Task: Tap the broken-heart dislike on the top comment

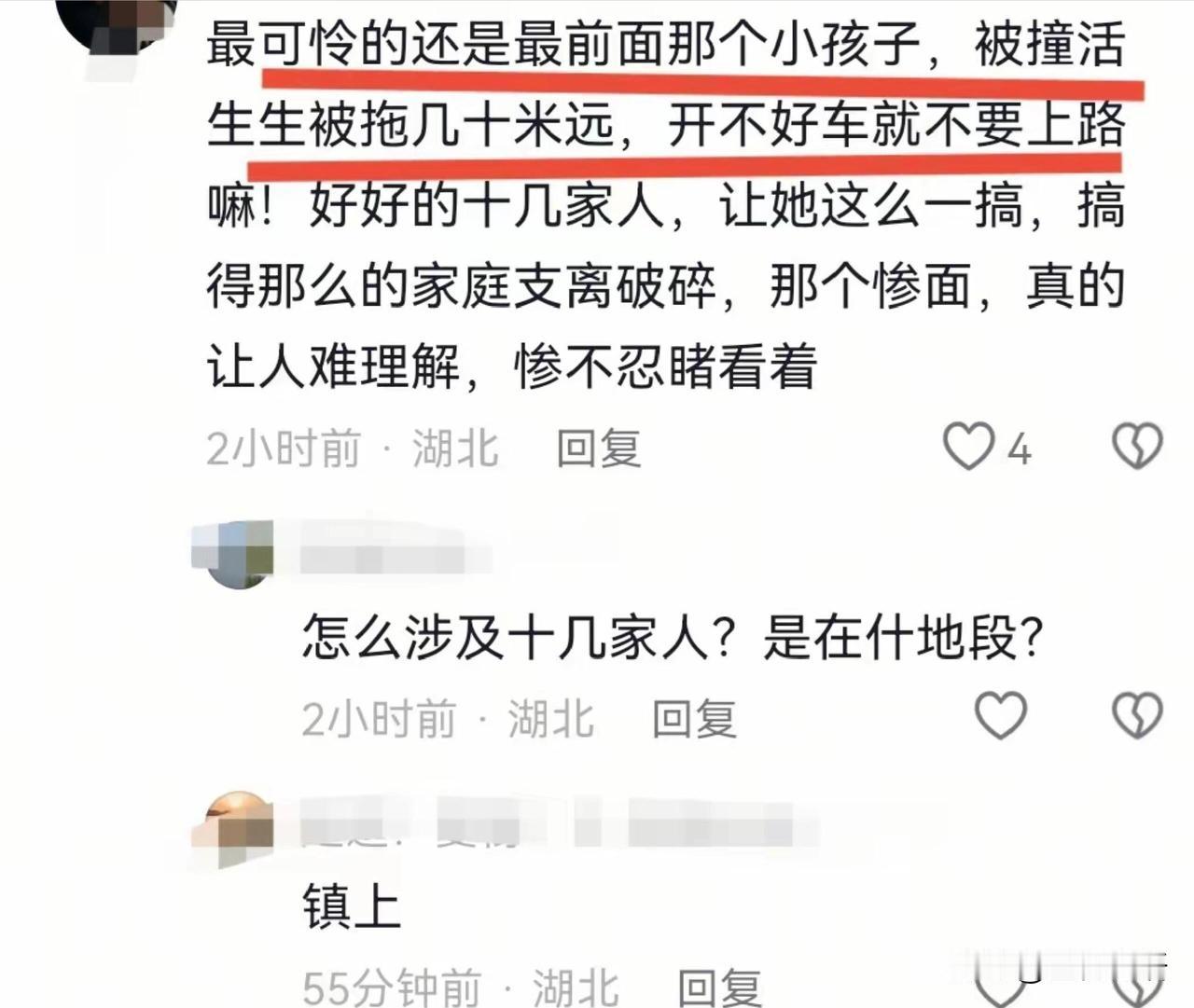Action: click(1137, 447)
